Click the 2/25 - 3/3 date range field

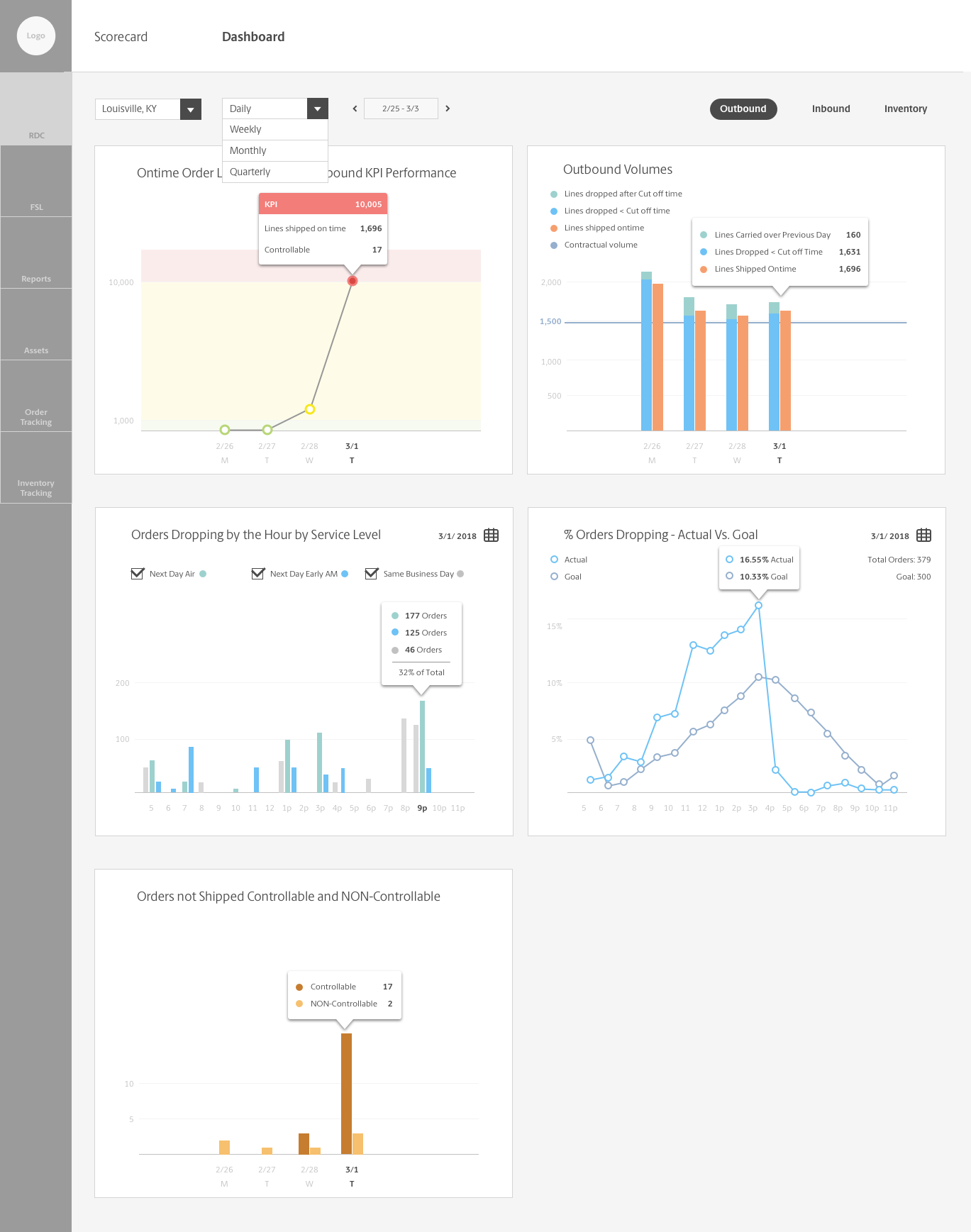[x=401, y=109]
